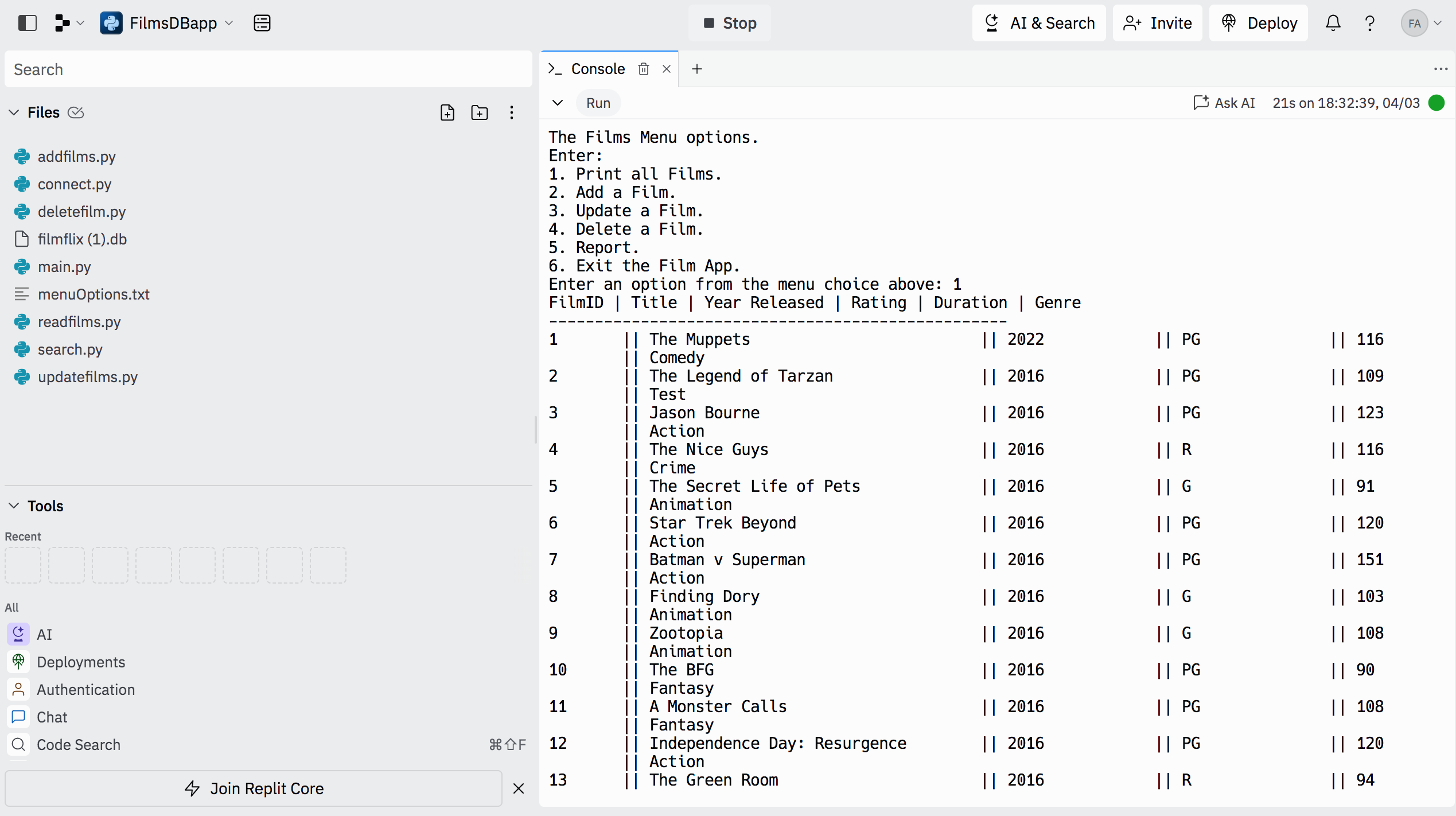Click the help question mark icon

(x=1369, y=23)
